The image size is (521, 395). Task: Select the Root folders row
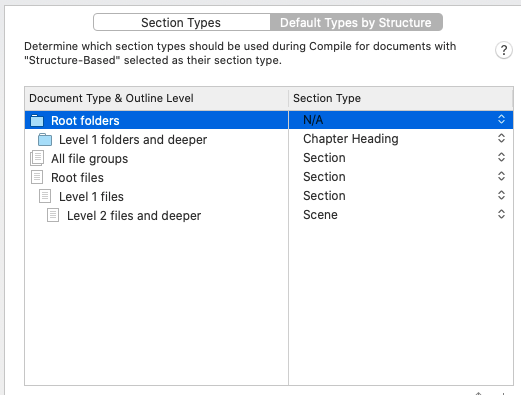tap(269, 120)
